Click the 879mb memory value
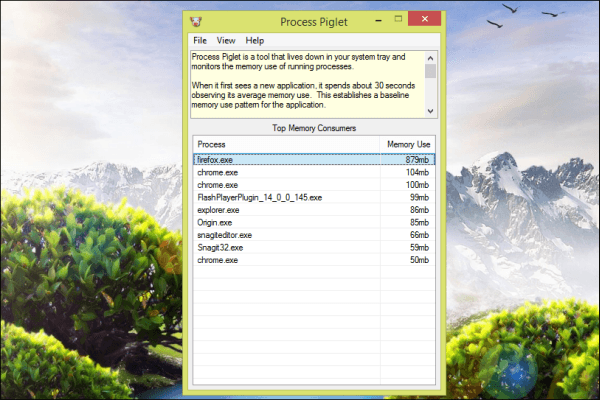Viewport: 600px width, 400px height. (417, 160)
